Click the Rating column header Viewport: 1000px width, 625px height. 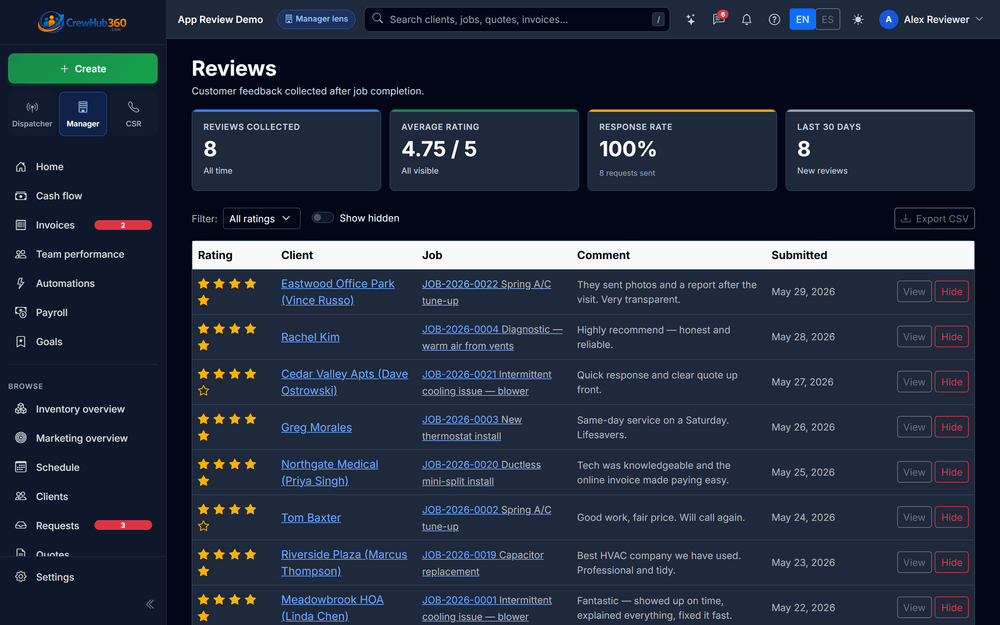[215, 255]
